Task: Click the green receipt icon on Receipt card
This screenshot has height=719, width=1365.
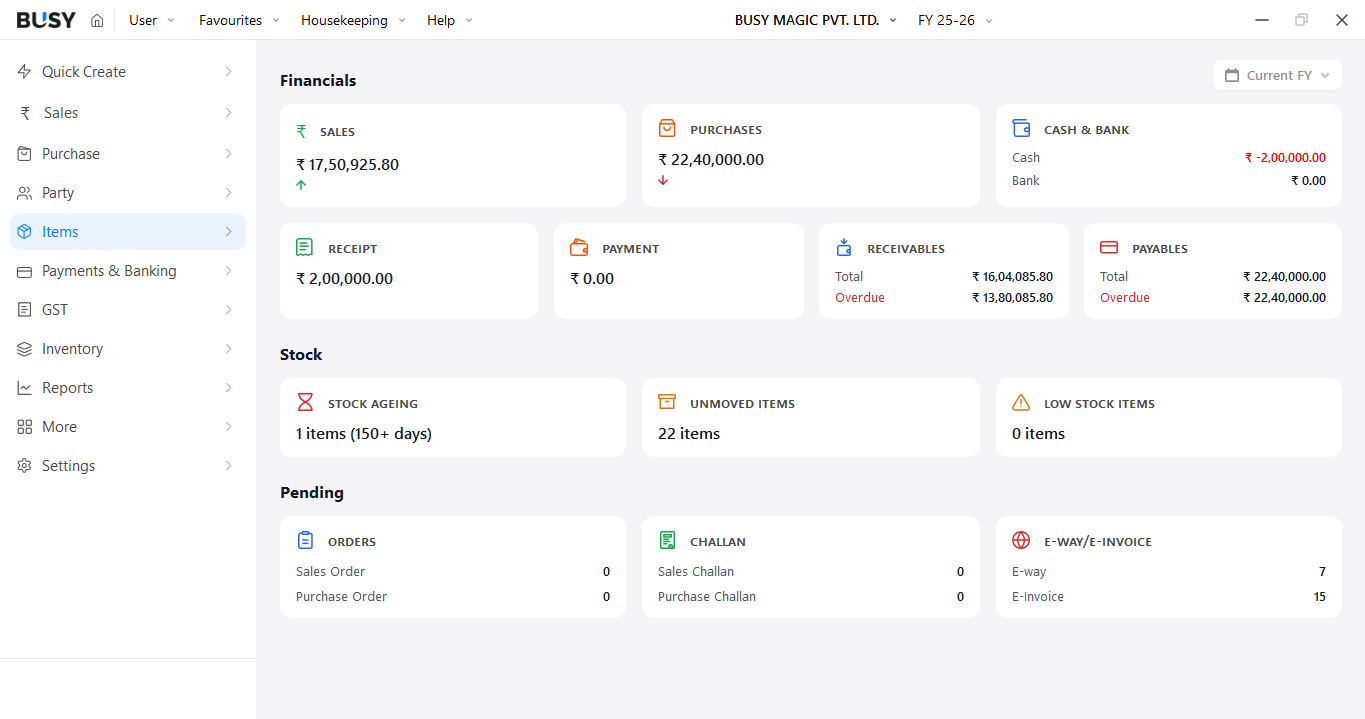Action: click(305, 248)
